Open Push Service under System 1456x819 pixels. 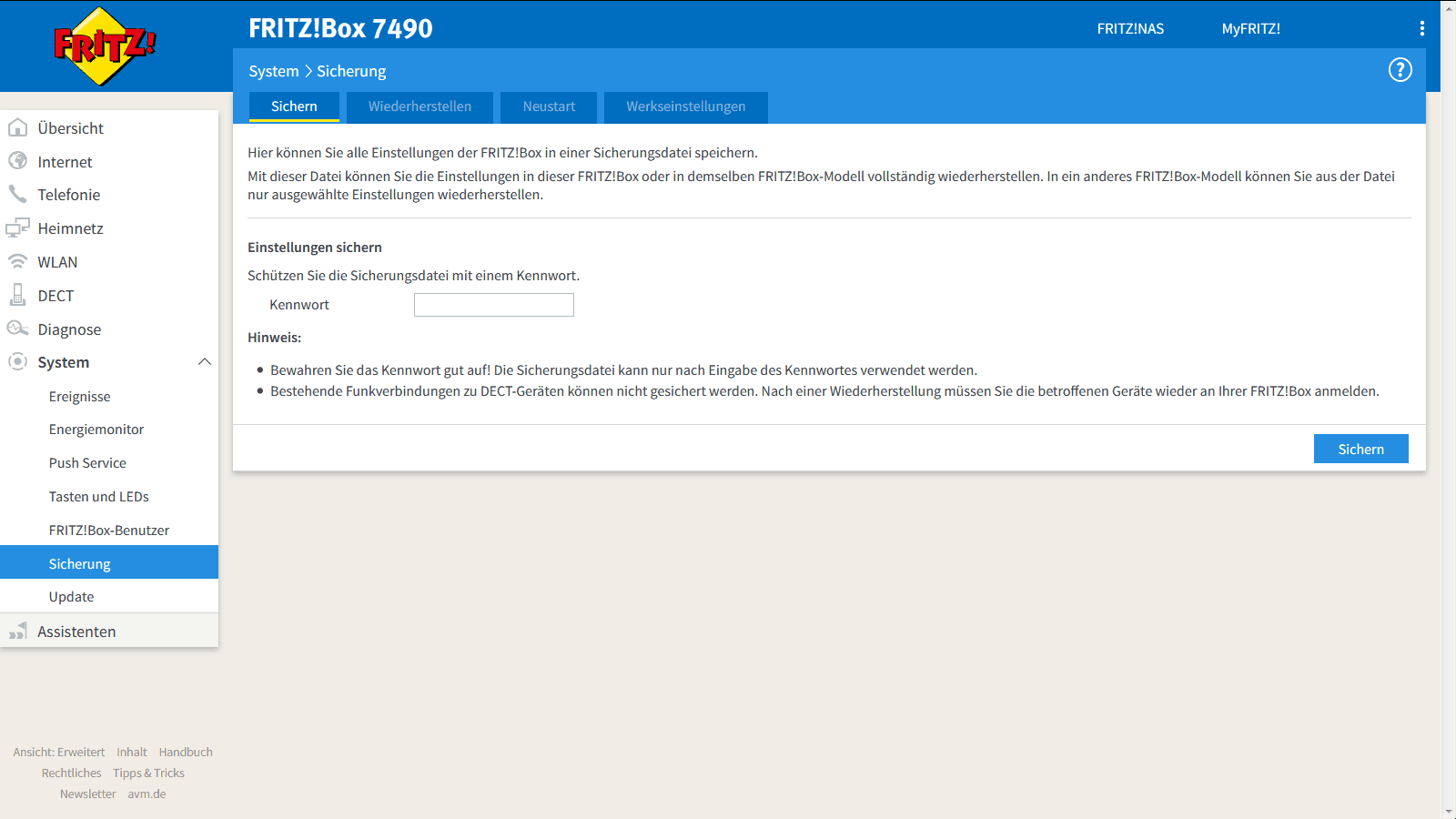[109, 463]
